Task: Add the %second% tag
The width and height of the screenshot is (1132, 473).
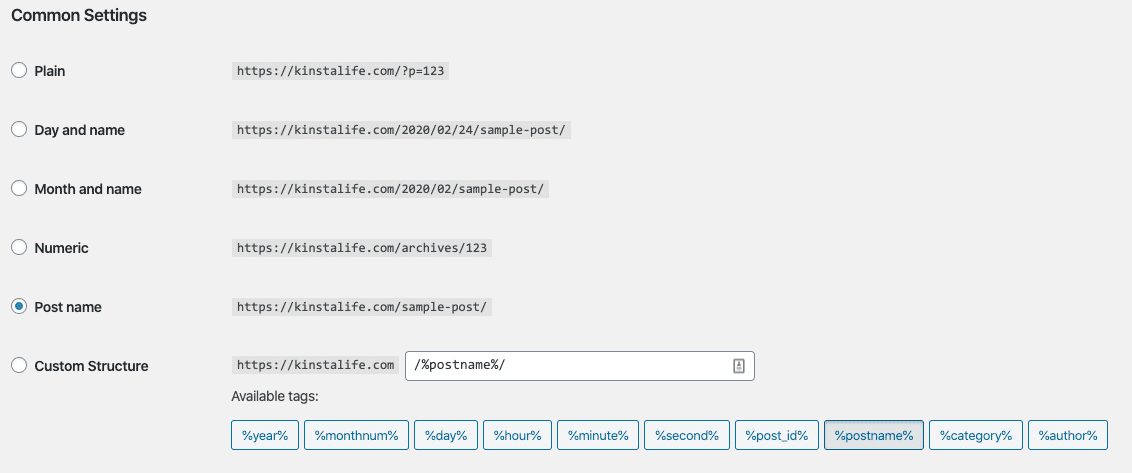Action: [x=687, y=435]
